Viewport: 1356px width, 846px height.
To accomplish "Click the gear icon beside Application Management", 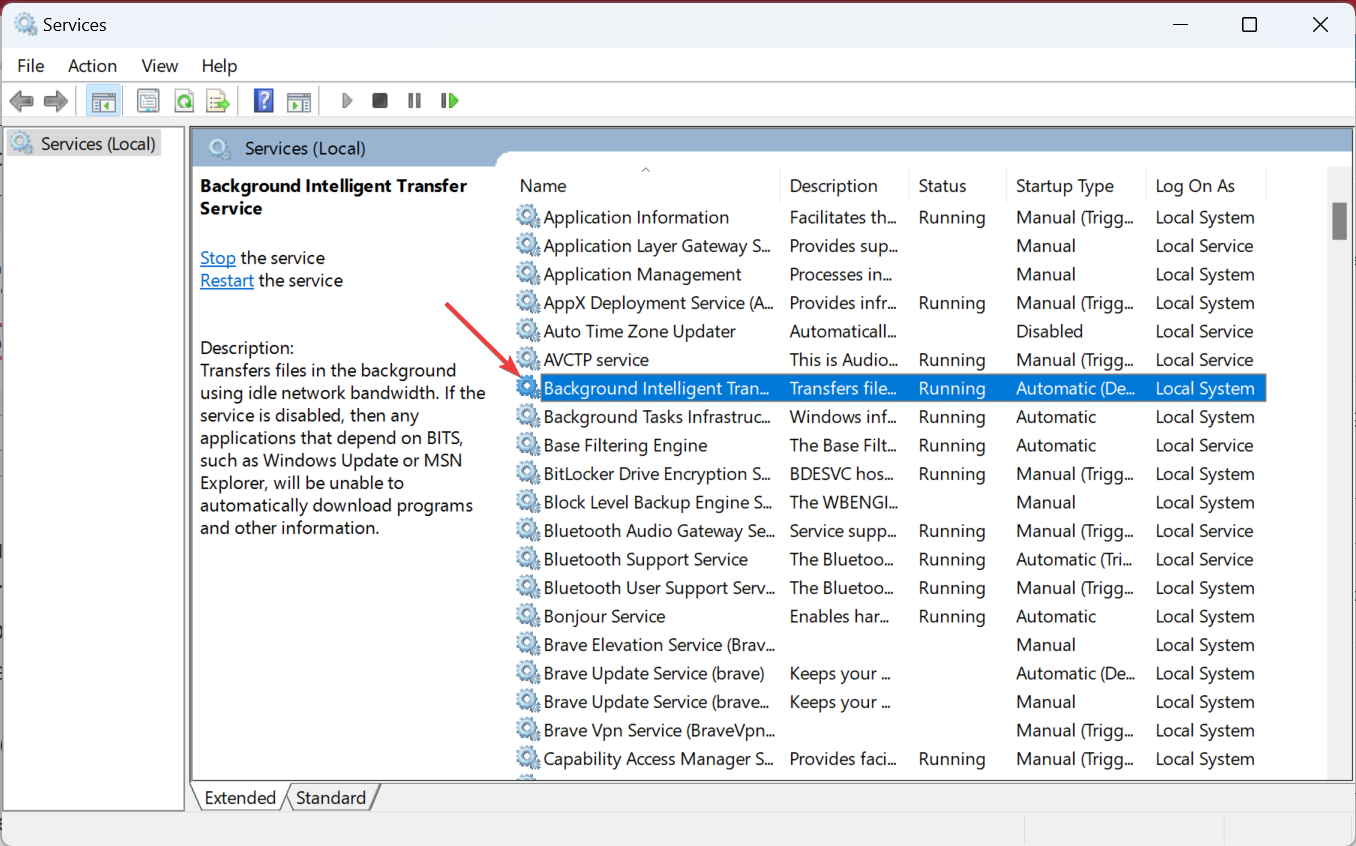I will [x=528, y=274].
